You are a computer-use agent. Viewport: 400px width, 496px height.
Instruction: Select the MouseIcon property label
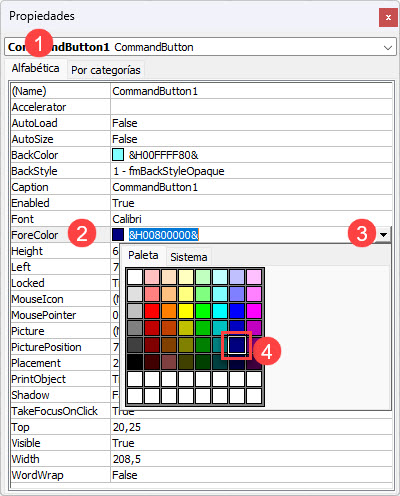click(x=37, y=299)
